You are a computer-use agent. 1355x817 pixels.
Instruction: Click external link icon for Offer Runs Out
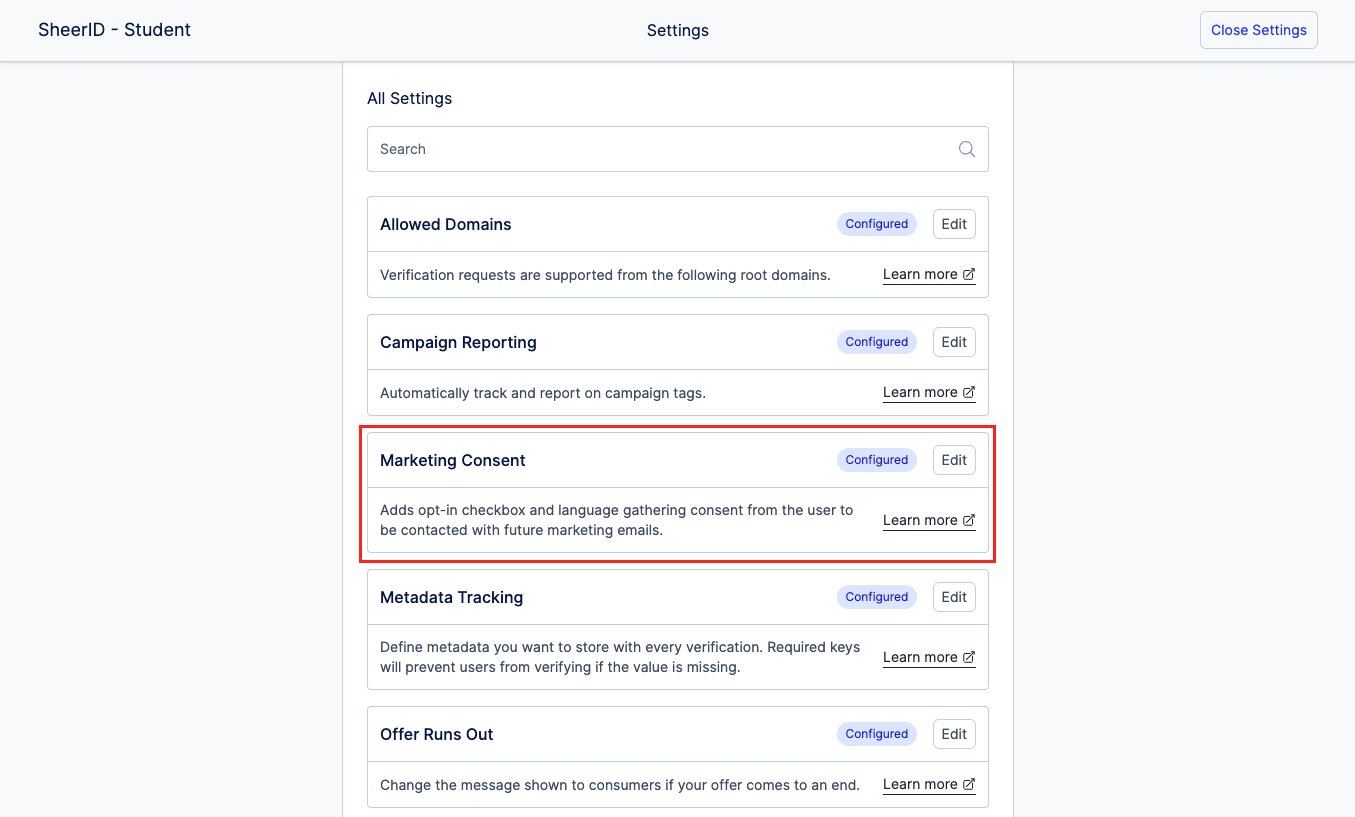point(969,784)
